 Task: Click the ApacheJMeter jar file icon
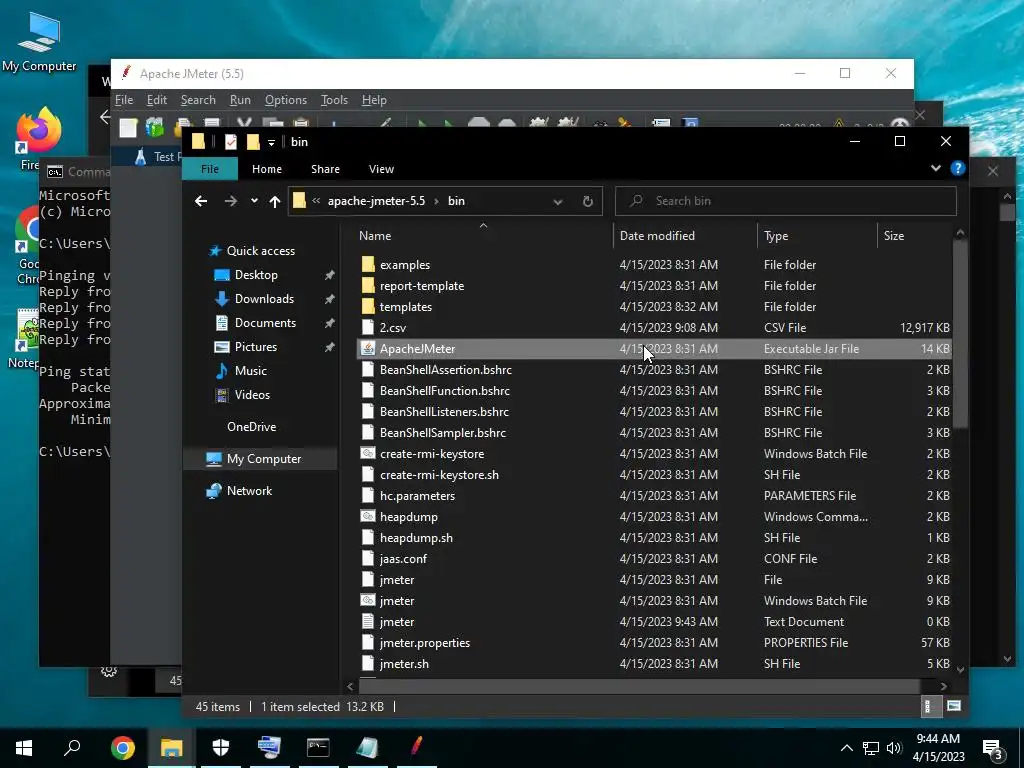pos(368,349)
